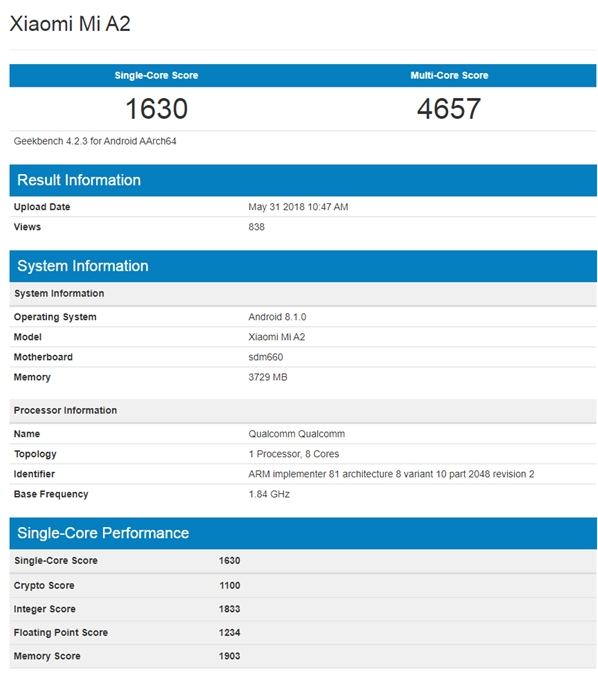Select the Views label

pyautogui.click(x=27, y=227)
